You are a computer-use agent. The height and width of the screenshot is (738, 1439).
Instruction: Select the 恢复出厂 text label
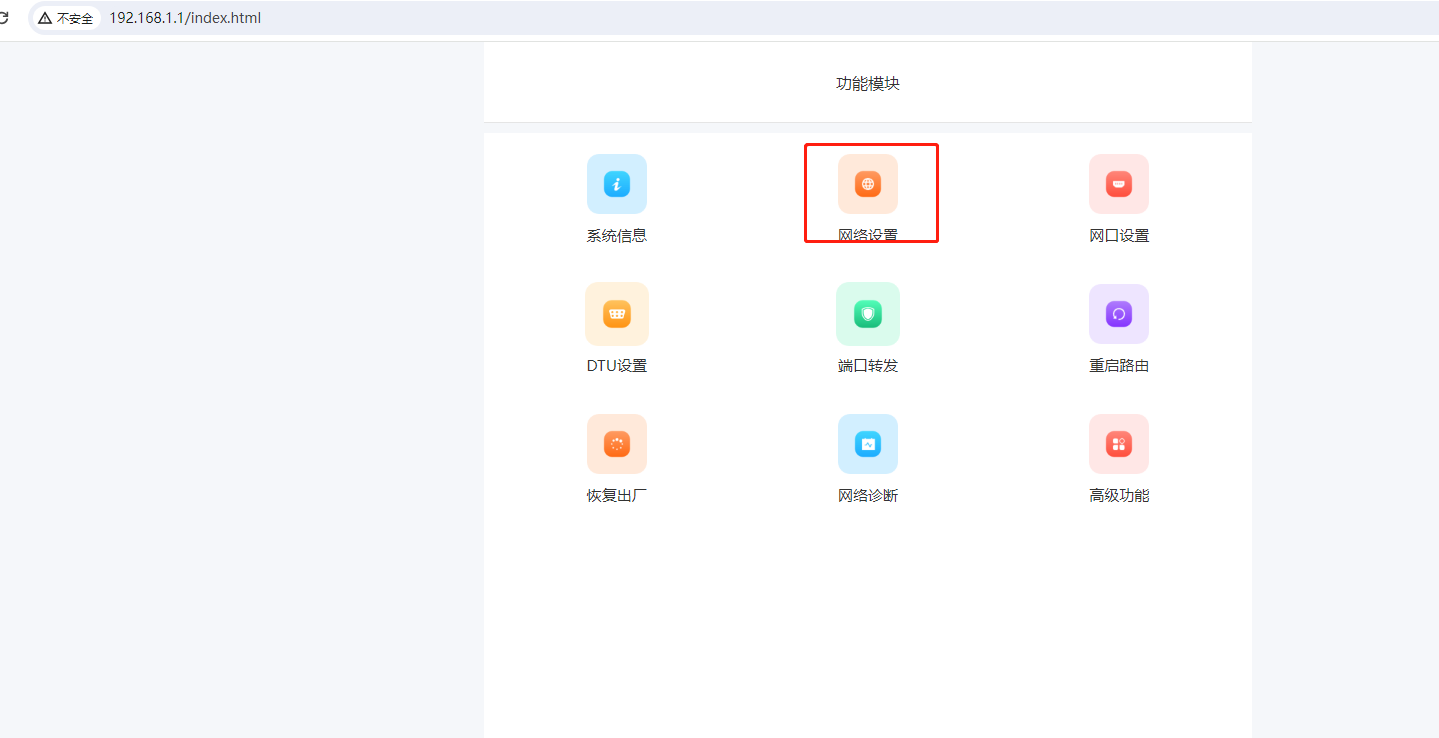point(617,496)
